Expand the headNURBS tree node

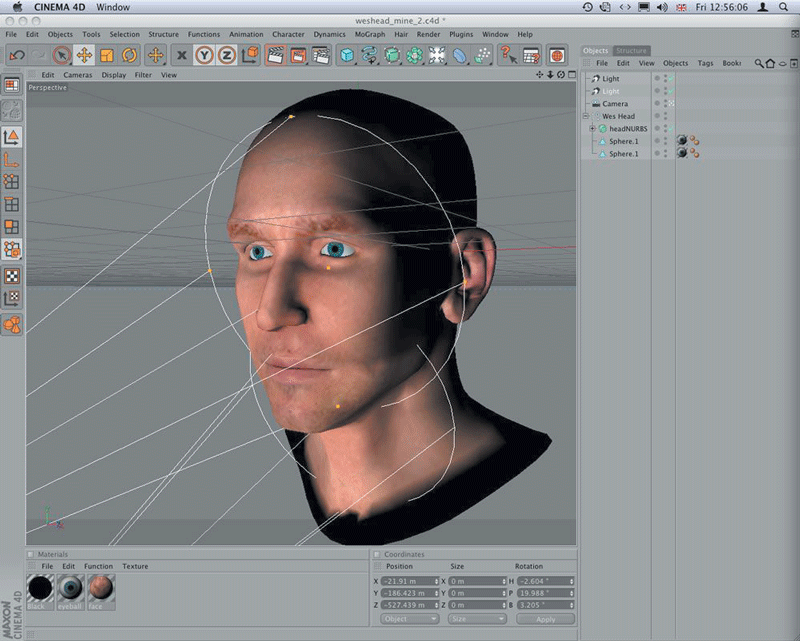[x=592, y=129]
